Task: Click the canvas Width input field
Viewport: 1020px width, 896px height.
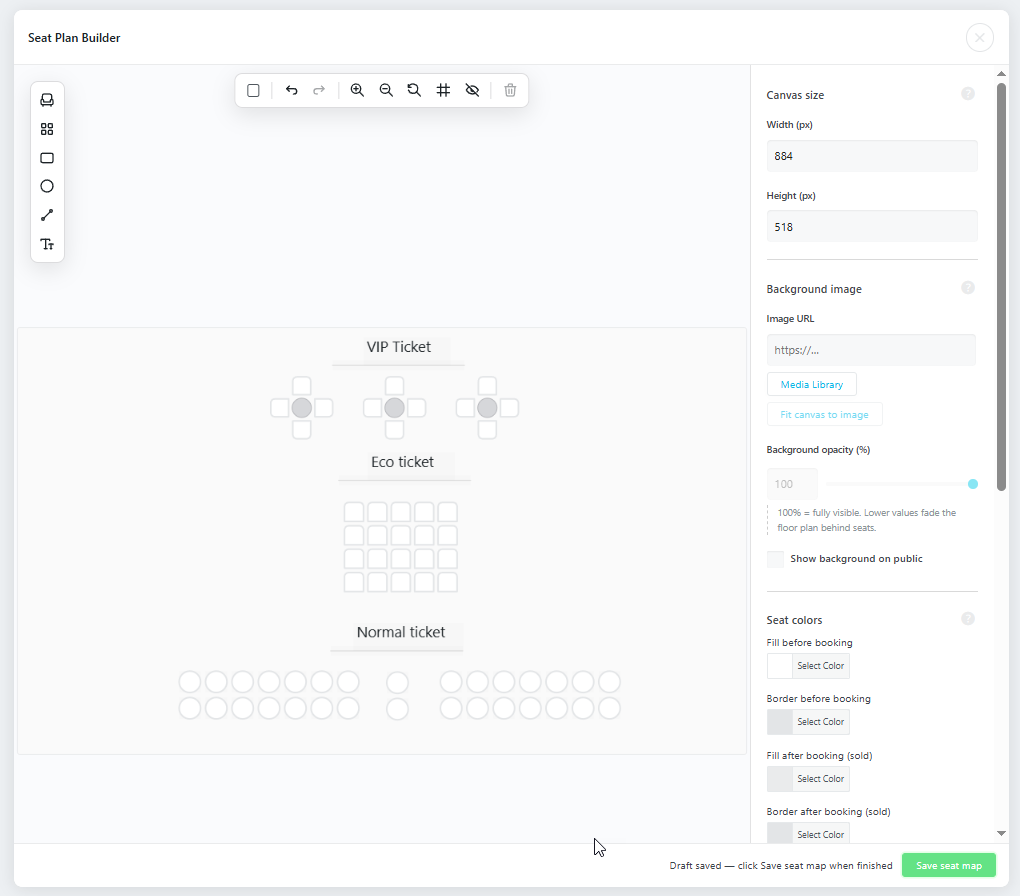Action: tap(872, 156)
